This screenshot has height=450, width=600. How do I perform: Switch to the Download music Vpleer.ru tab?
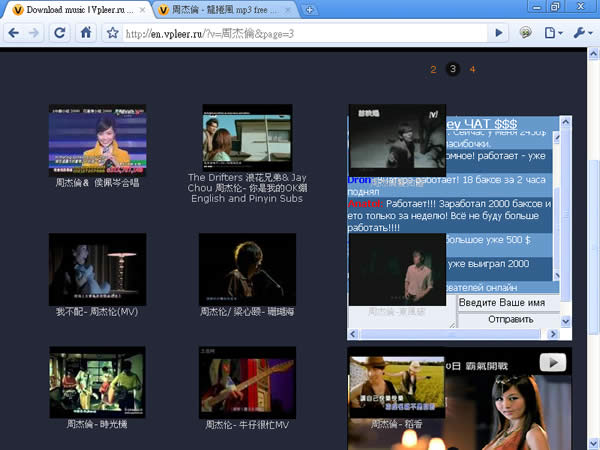pyautogui.click(x=77, y=10)
